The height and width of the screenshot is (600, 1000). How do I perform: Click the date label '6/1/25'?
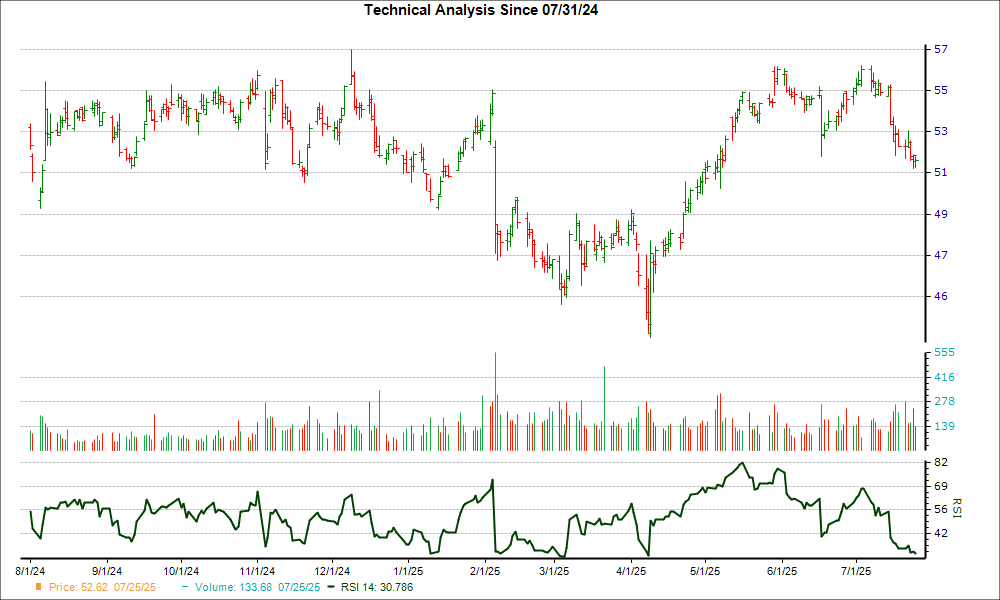click(781, 571)
